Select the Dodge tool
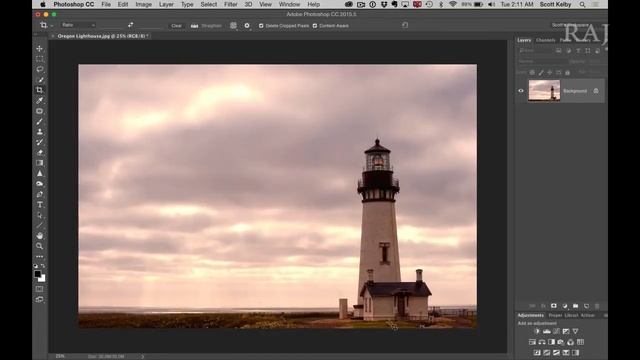 pos(40,184)
